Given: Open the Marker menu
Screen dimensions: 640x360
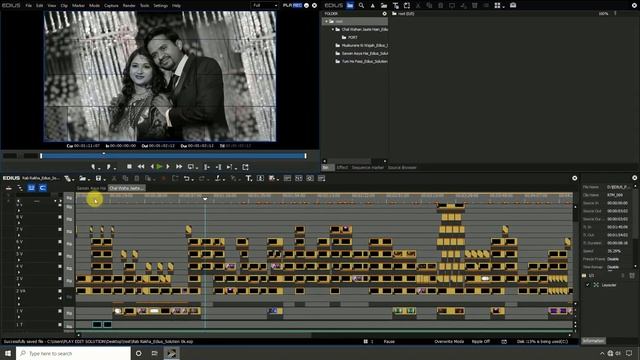Looking at the screenshot, I should coord(78,6).
